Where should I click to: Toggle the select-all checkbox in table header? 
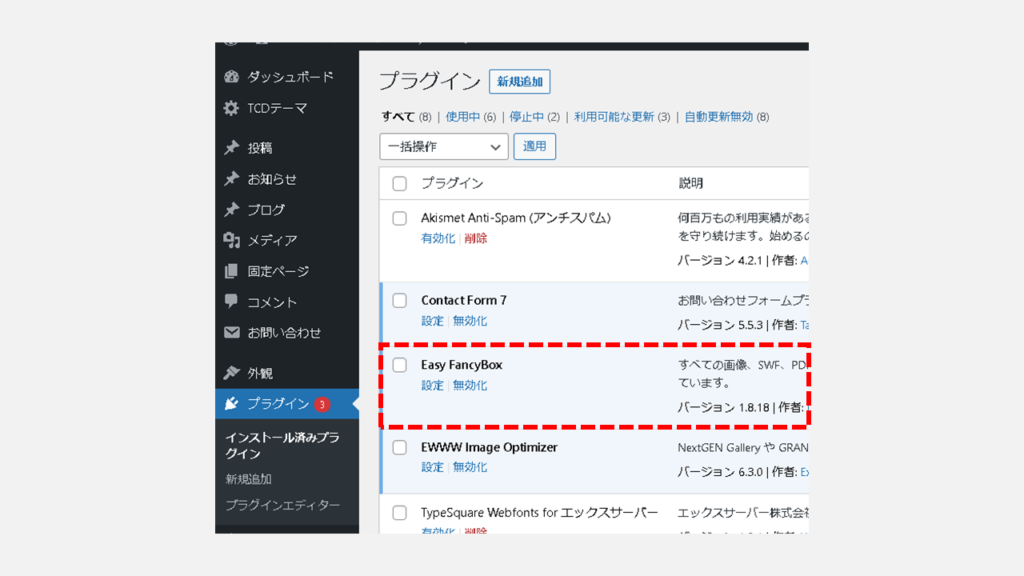pyautogui.click(x=400, y=184)
